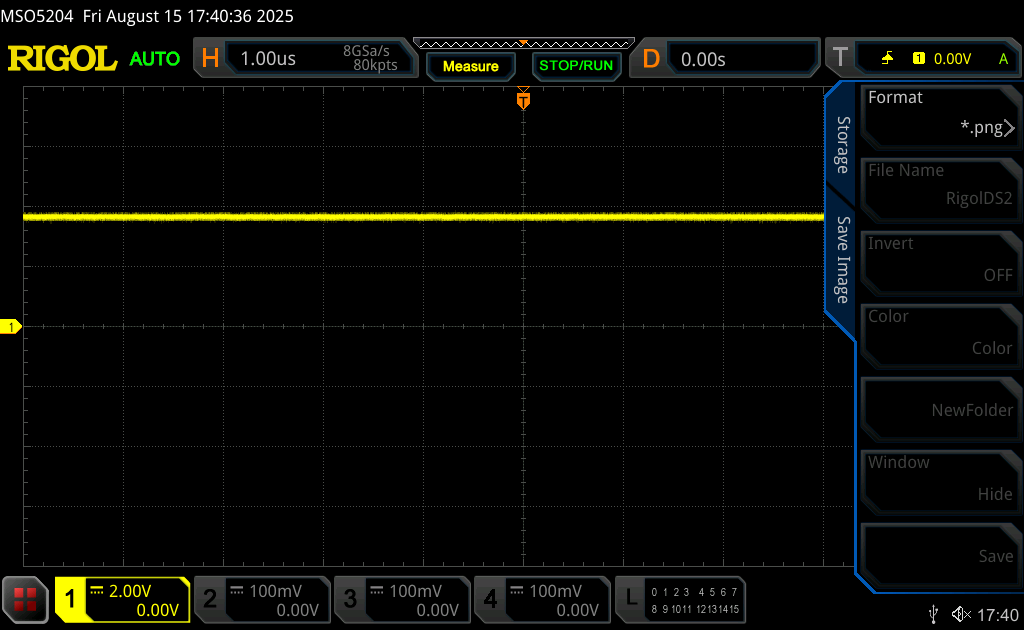
Task: Click the orange D delay icon
Action: [651, 59]
